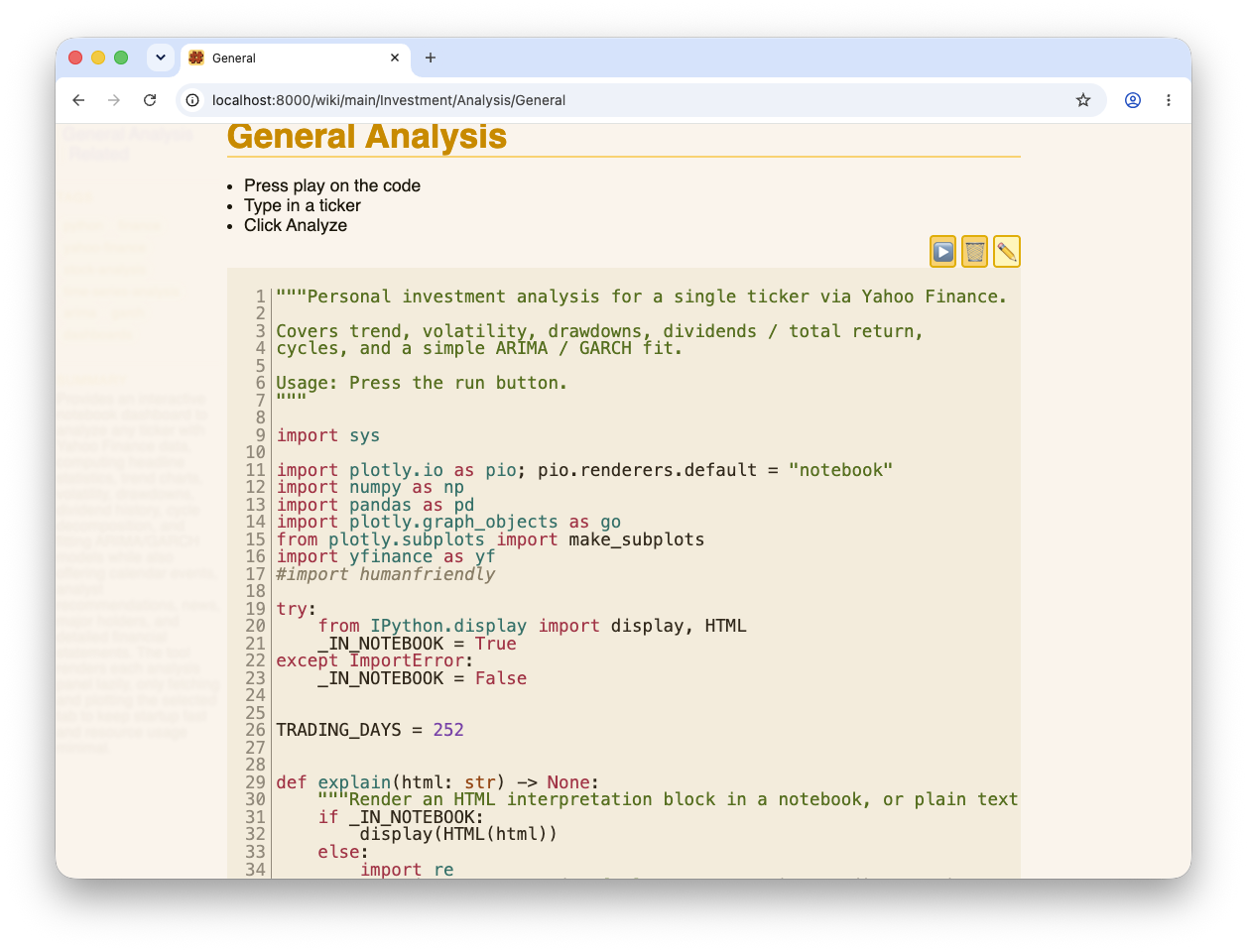The width and height of the screenshot is (1247, 952).
Task: Click the 'import numpy as np' line
Action: 370,487
